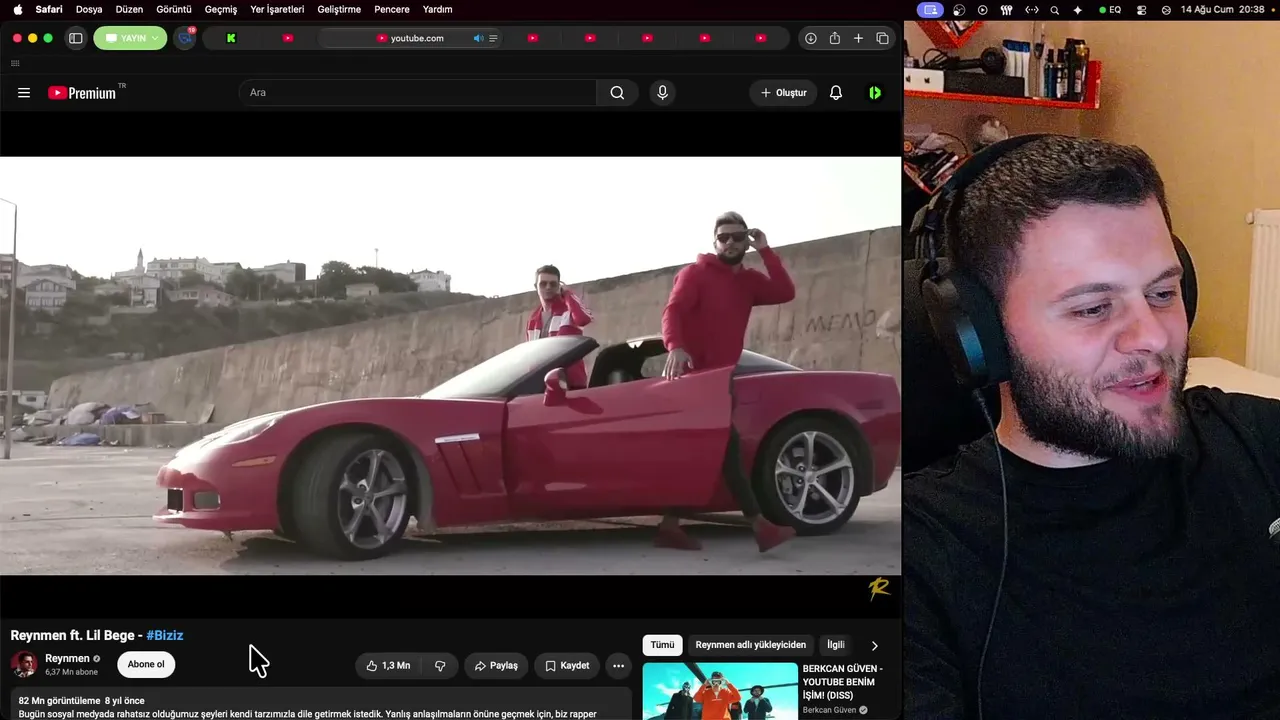This screenshot has height=720, width=1280.
Task: Open the YAYIN profile dropdown
Action: 130,38
